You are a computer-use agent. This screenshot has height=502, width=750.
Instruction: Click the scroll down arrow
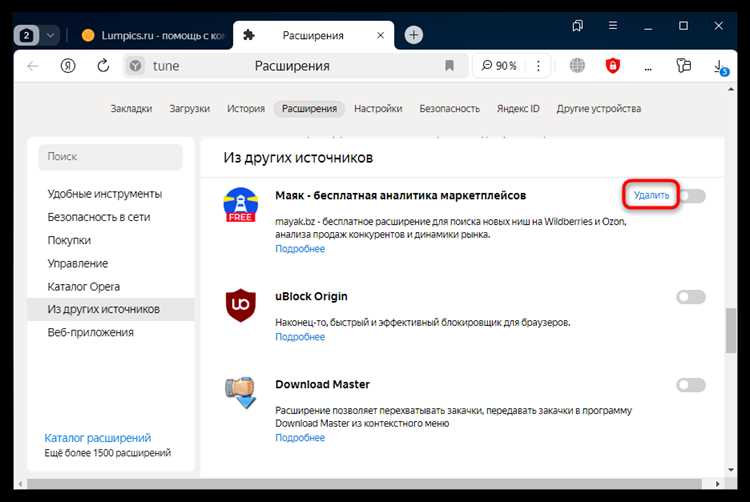[x=731, y=470]
